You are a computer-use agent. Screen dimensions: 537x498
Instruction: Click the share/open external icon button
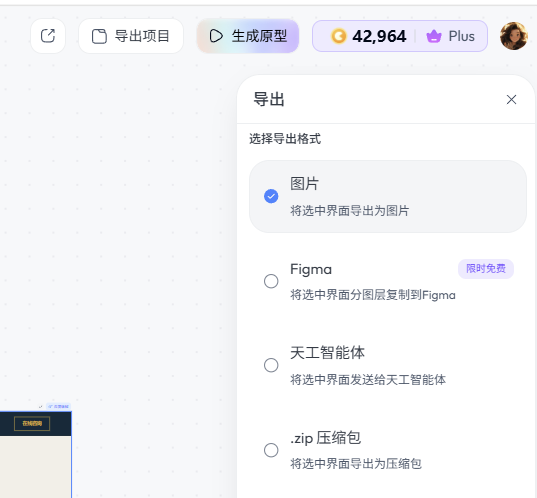[x=48, y=36]
